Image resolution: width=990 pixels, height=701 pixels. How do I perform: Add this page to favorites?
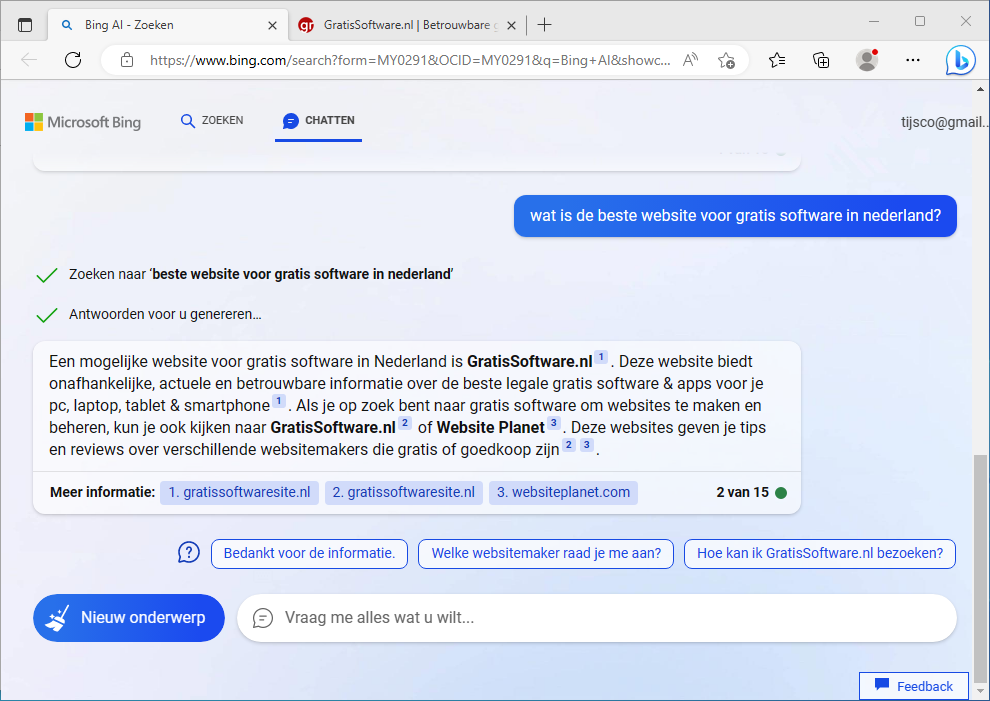(x=727, y=60)
